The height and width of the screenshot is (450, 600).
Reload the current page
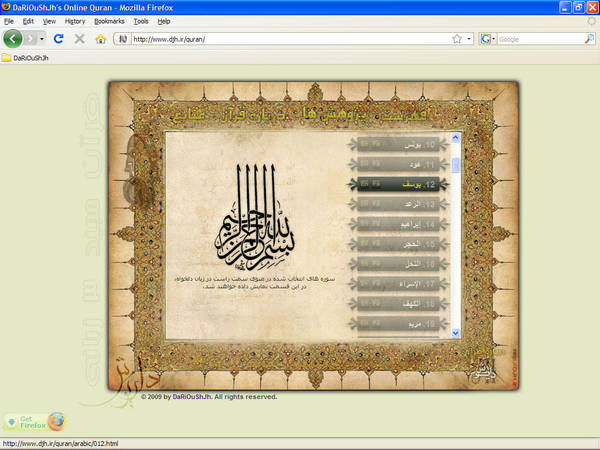(59, 39)
